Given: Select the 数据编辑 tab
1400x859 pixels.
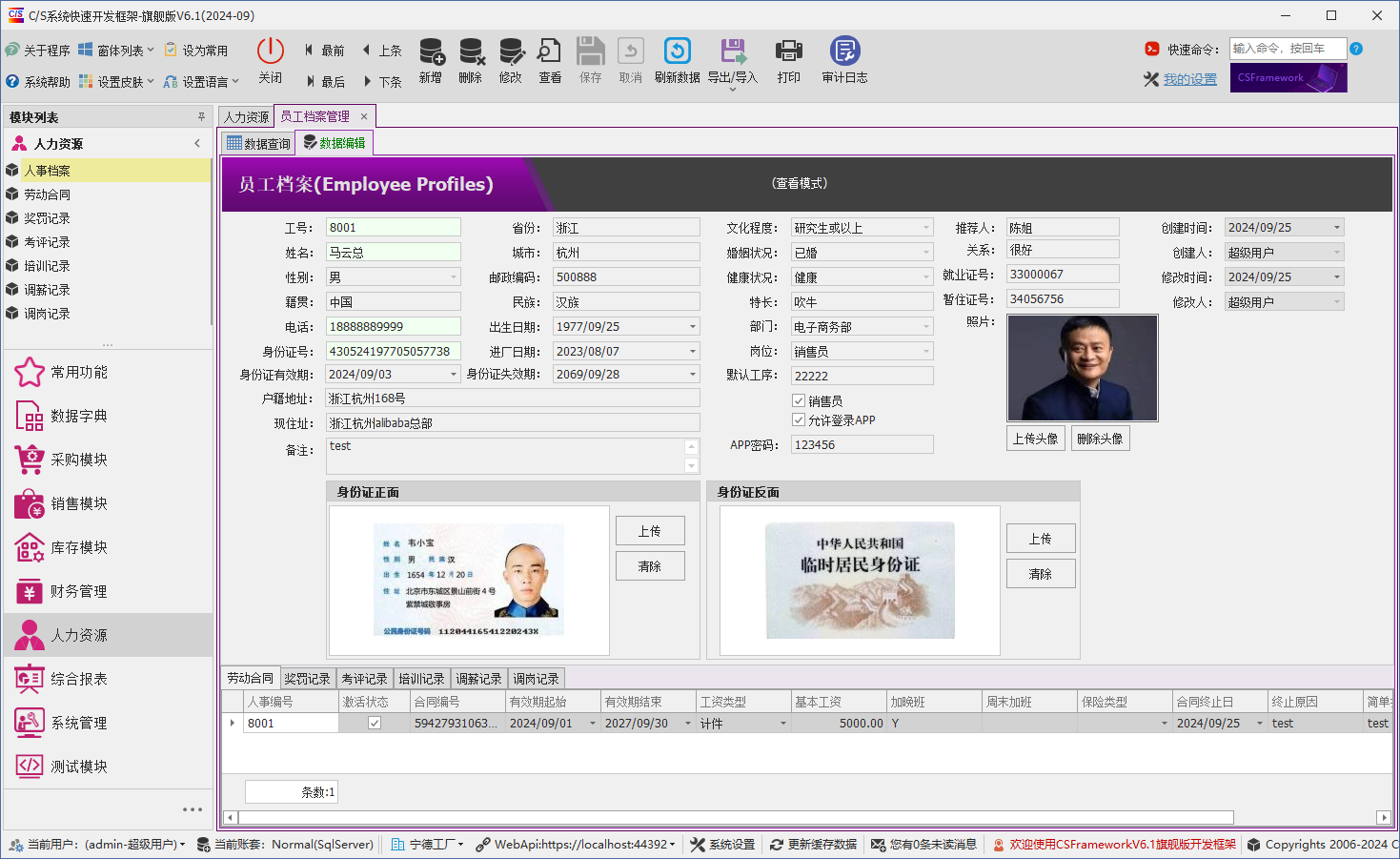Looking at the screenshot, I should (334, 143).
